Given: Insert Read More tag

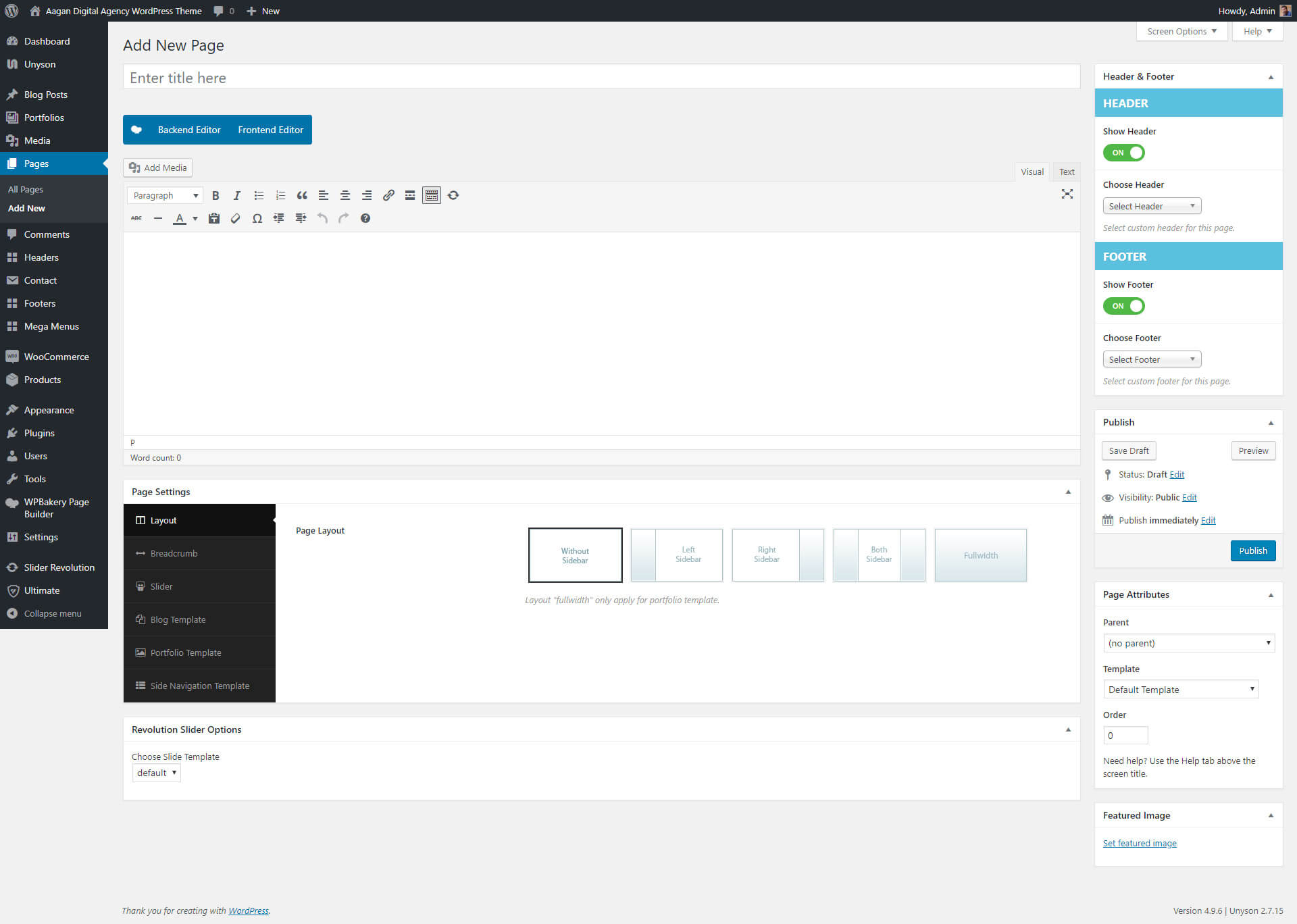Looking at the screenshot, I should [x=410, y=195].
